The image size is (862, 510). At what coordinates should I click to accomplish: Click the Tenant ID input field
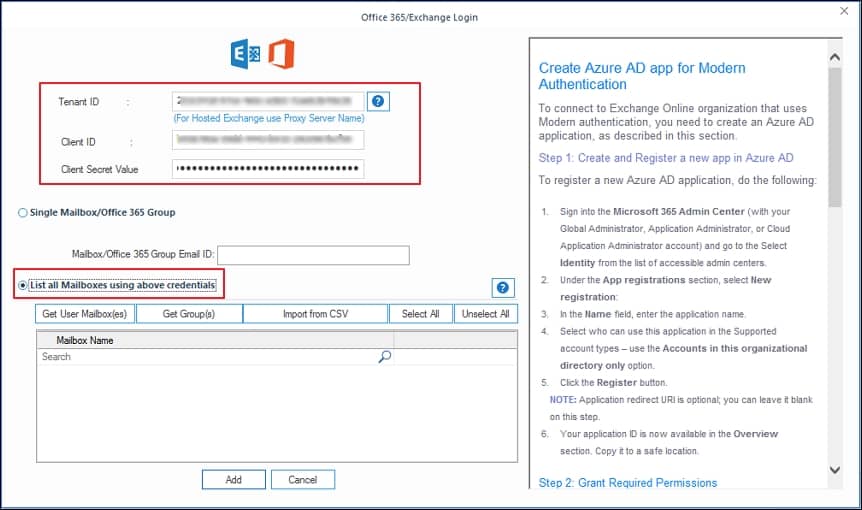pyautogui.click(x=268, y=101)
